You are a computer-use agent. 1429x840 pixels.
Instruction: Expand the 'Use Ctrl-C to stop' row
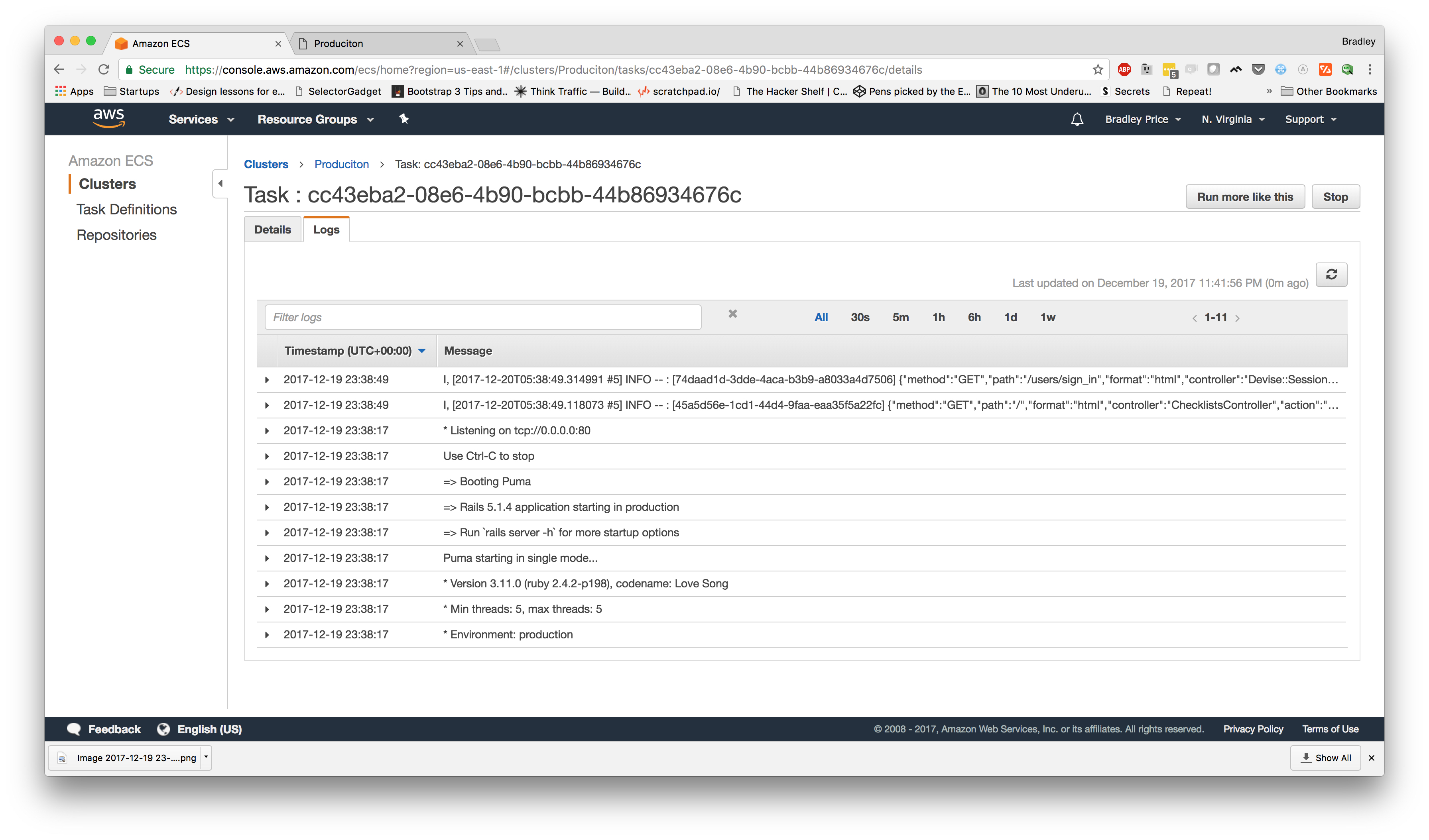(266, 456)
